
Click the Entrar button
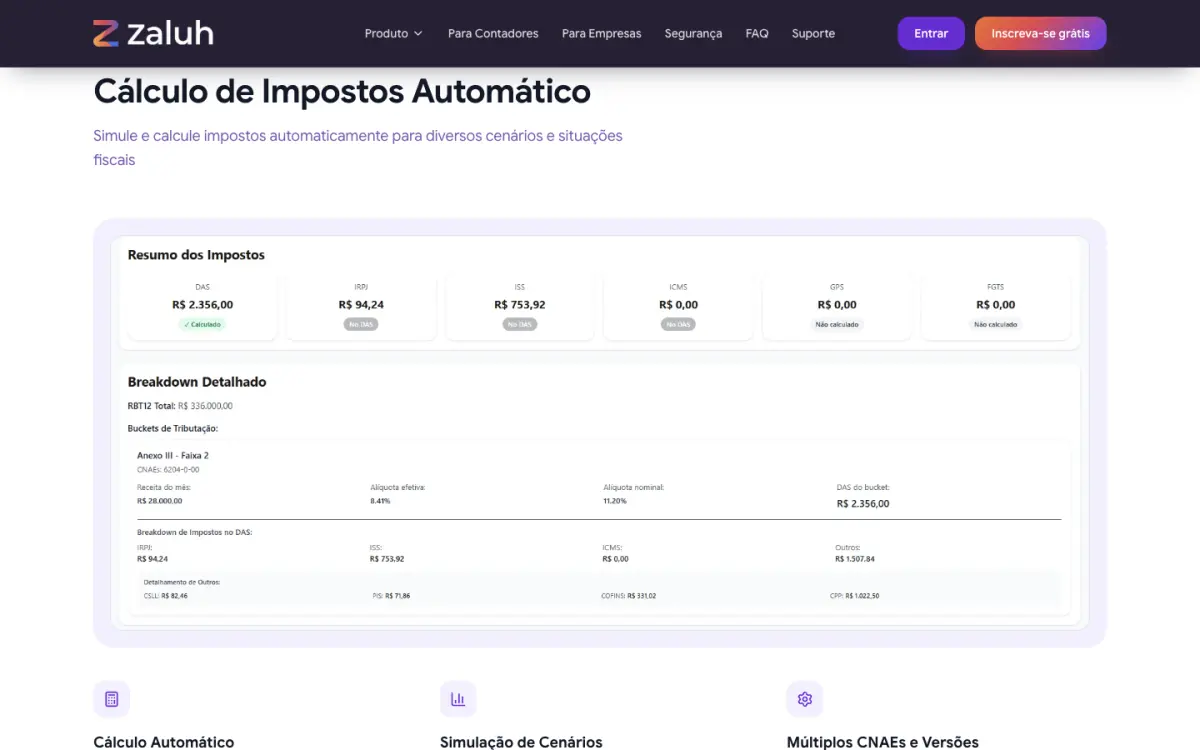click(x=931, y=33)
